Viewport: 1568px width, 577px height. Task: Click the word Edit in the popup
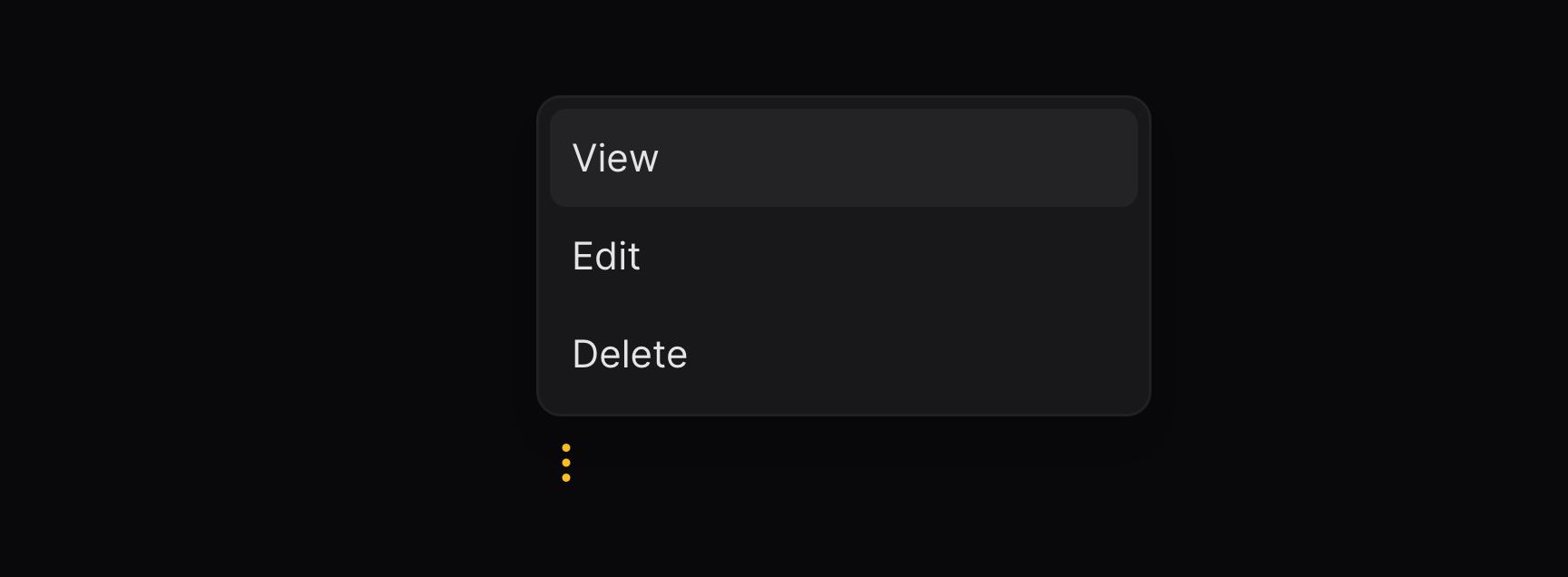click(x=606, y=256)
